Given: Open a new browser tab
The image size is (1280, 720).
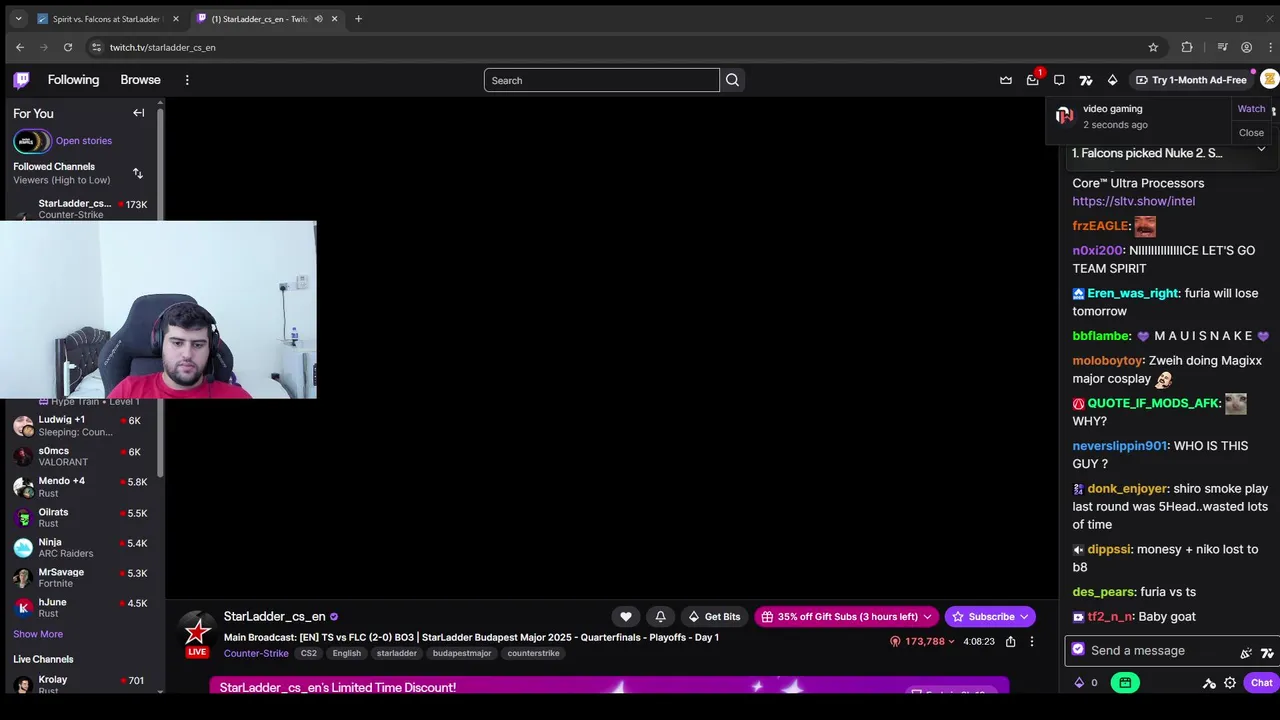Looking at the screenshot, I should click(358, 19).
